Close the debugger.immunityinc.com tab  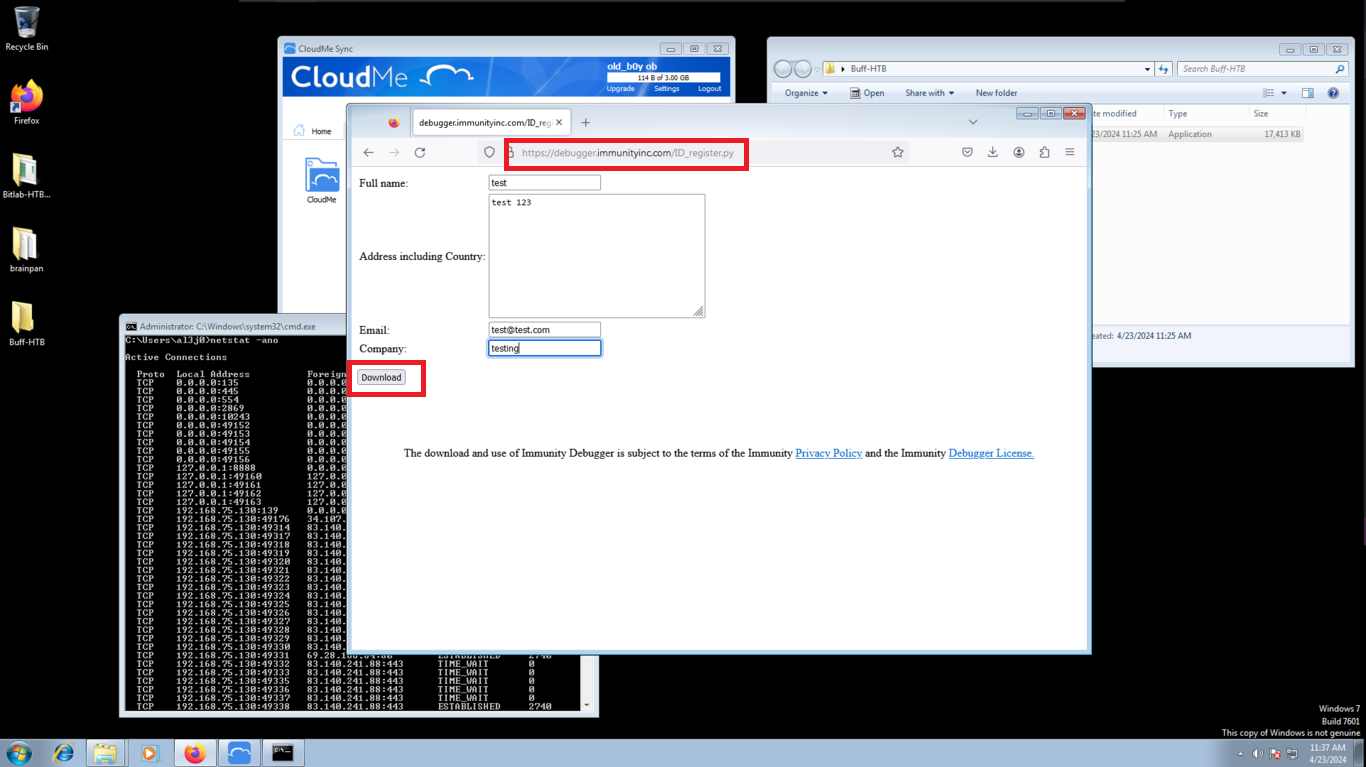pyautogui.click(x=559, y=122)
